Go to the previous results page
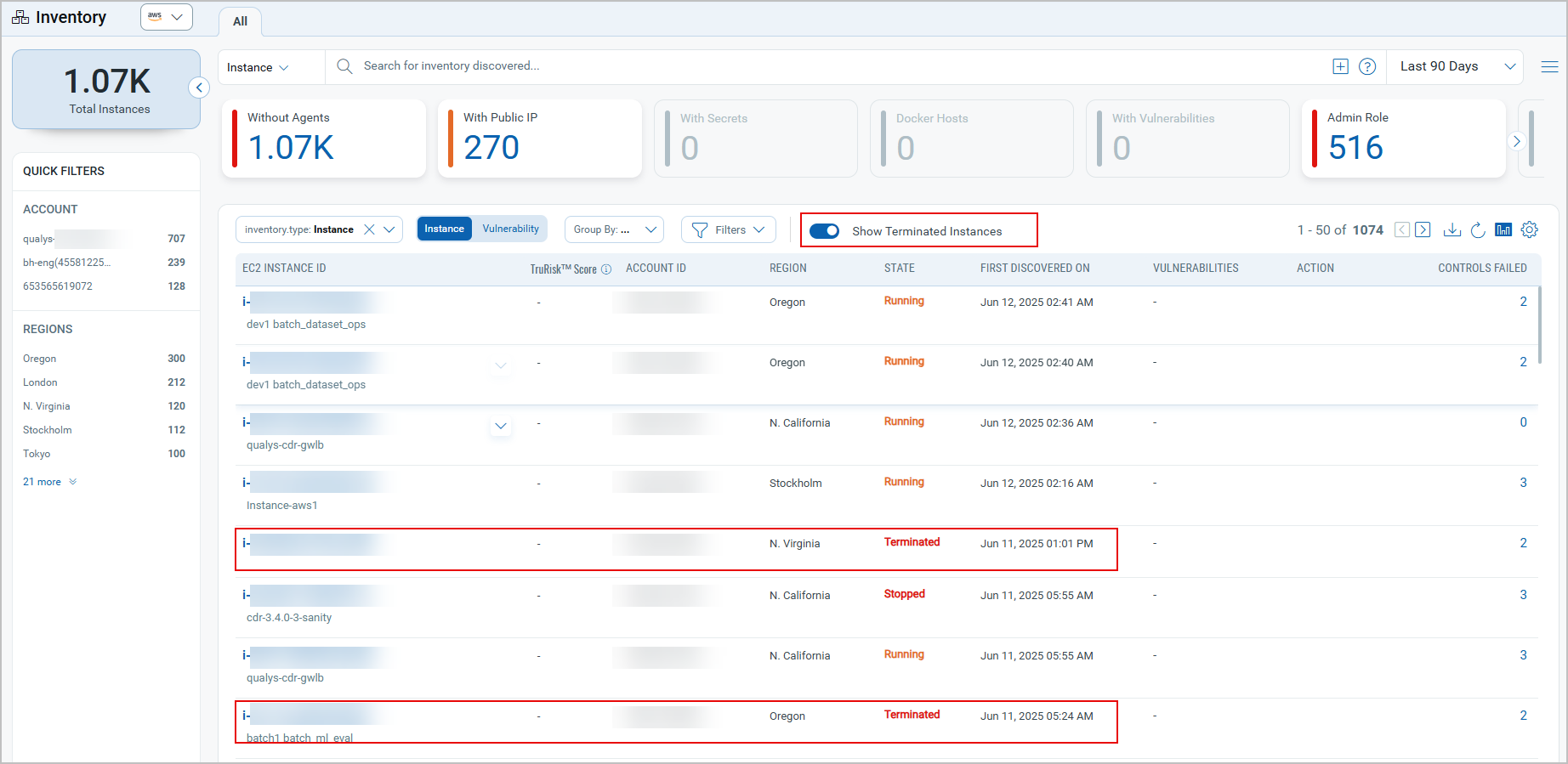This screenshot has height=764, width=1568. (x=1402, y=229)
